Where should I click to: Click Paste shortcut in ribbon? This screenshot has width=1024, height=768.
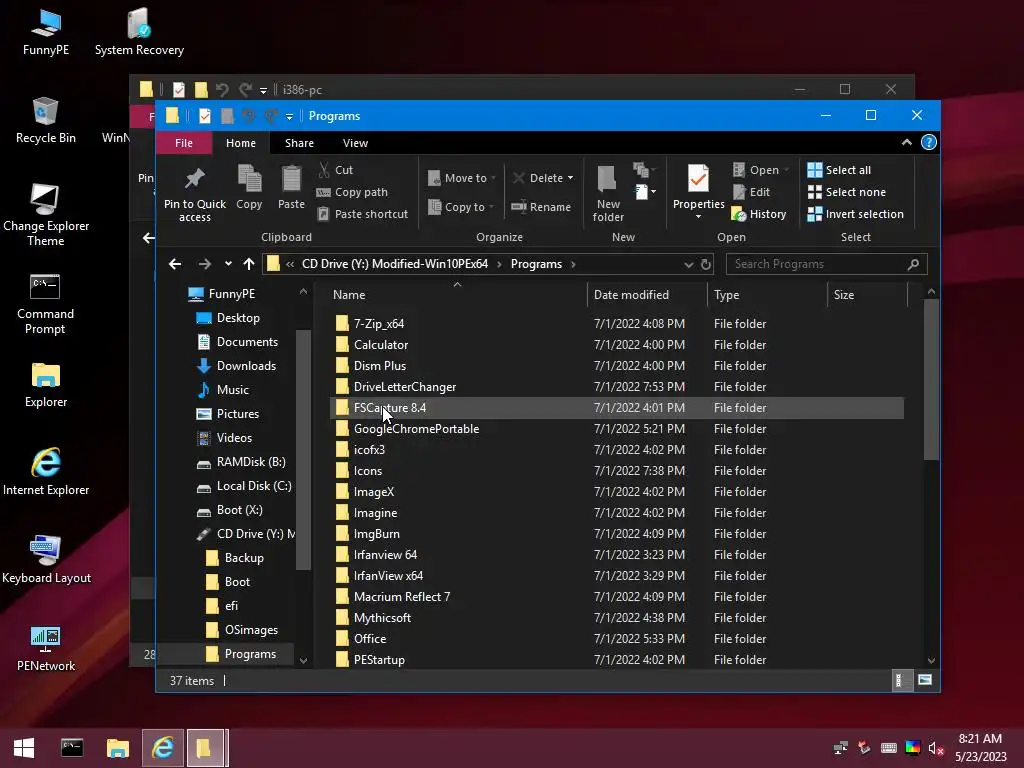pos(362,214)
